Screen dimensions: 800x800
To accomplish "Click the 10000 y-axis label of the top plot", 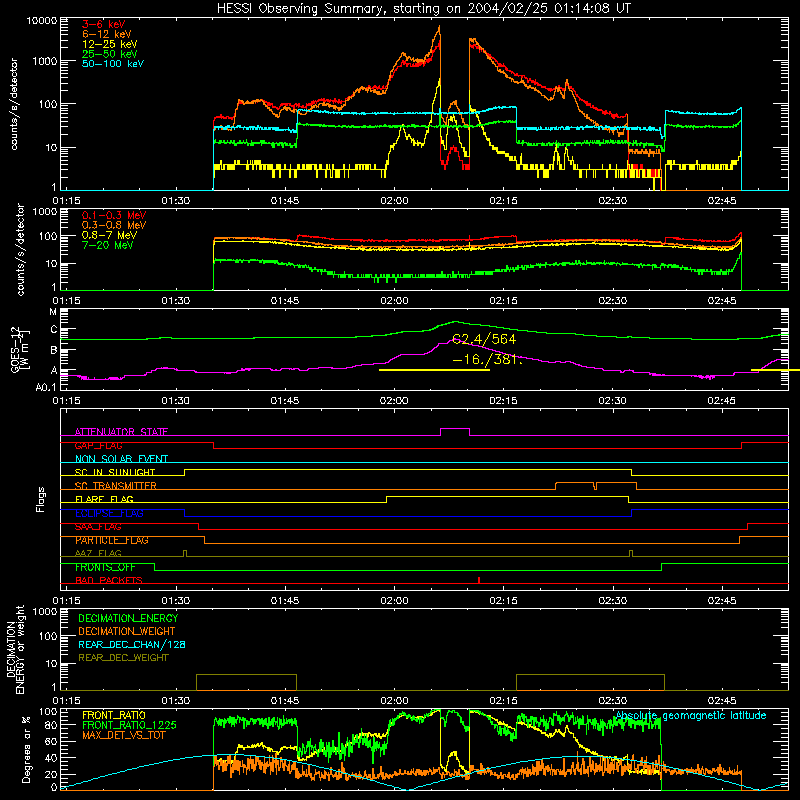I will click(x=42, y=21).
